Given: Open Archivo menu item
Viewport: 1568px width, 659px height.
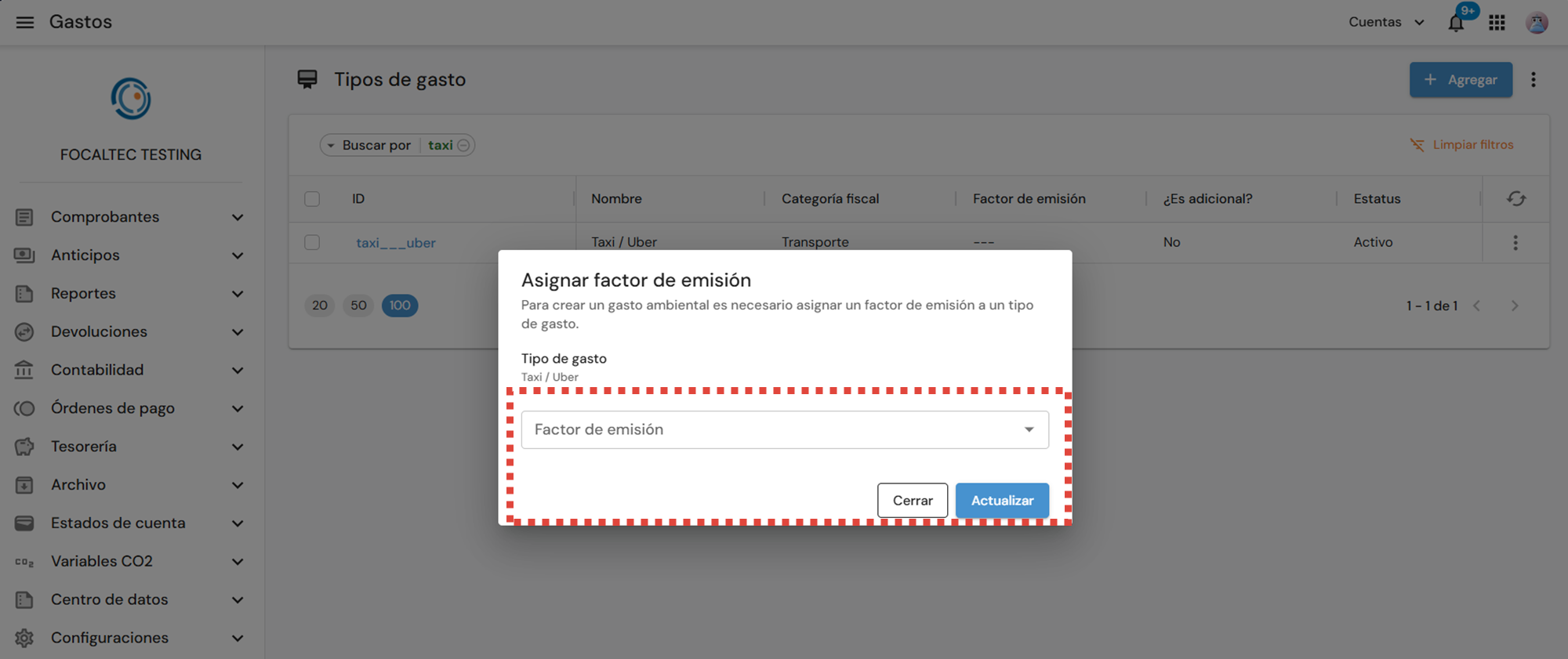Looking at the screenshot, I should [130, 485].
